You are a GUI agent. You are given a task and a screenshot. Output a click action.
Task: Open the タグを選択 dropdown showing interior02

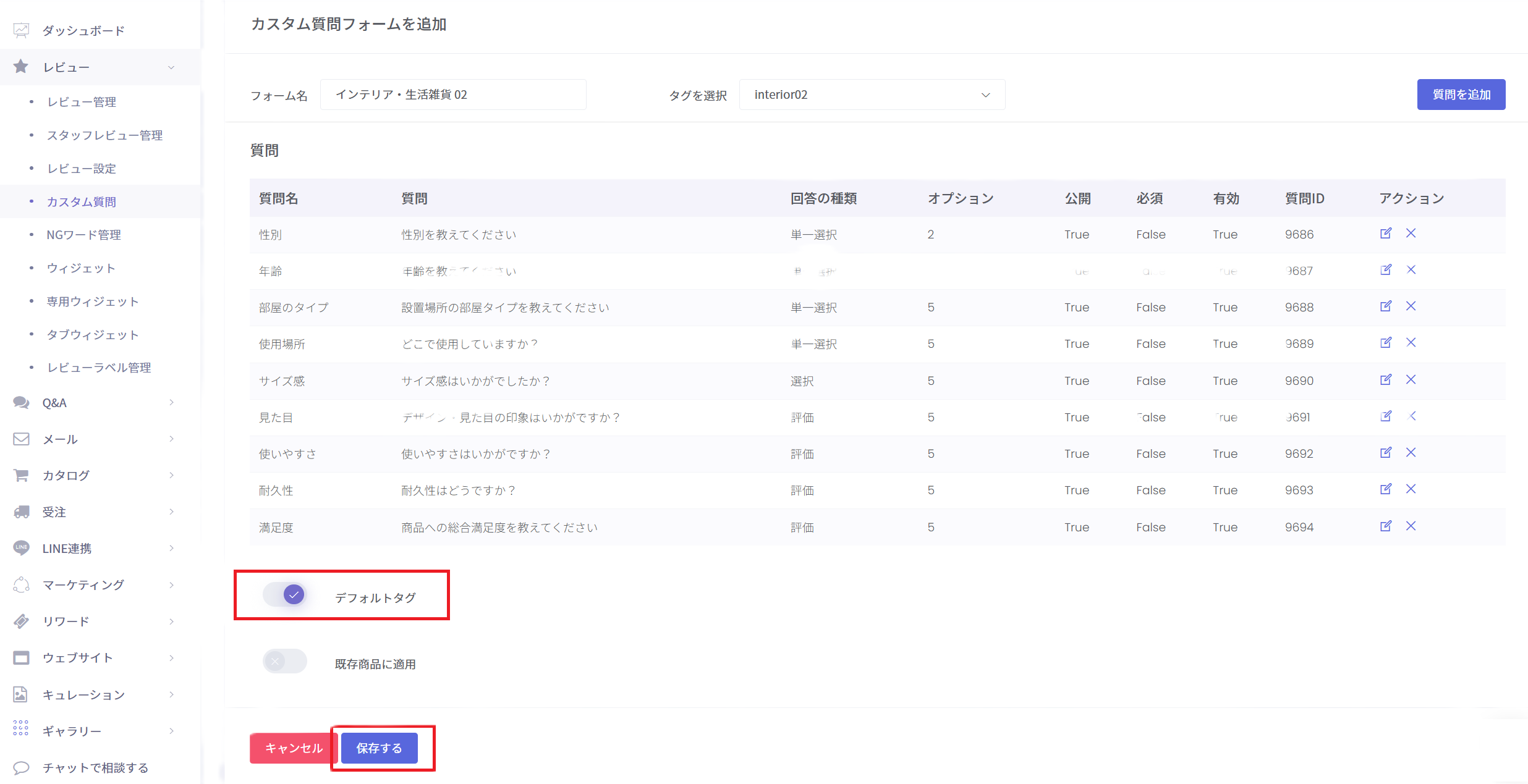pos(872,95)
